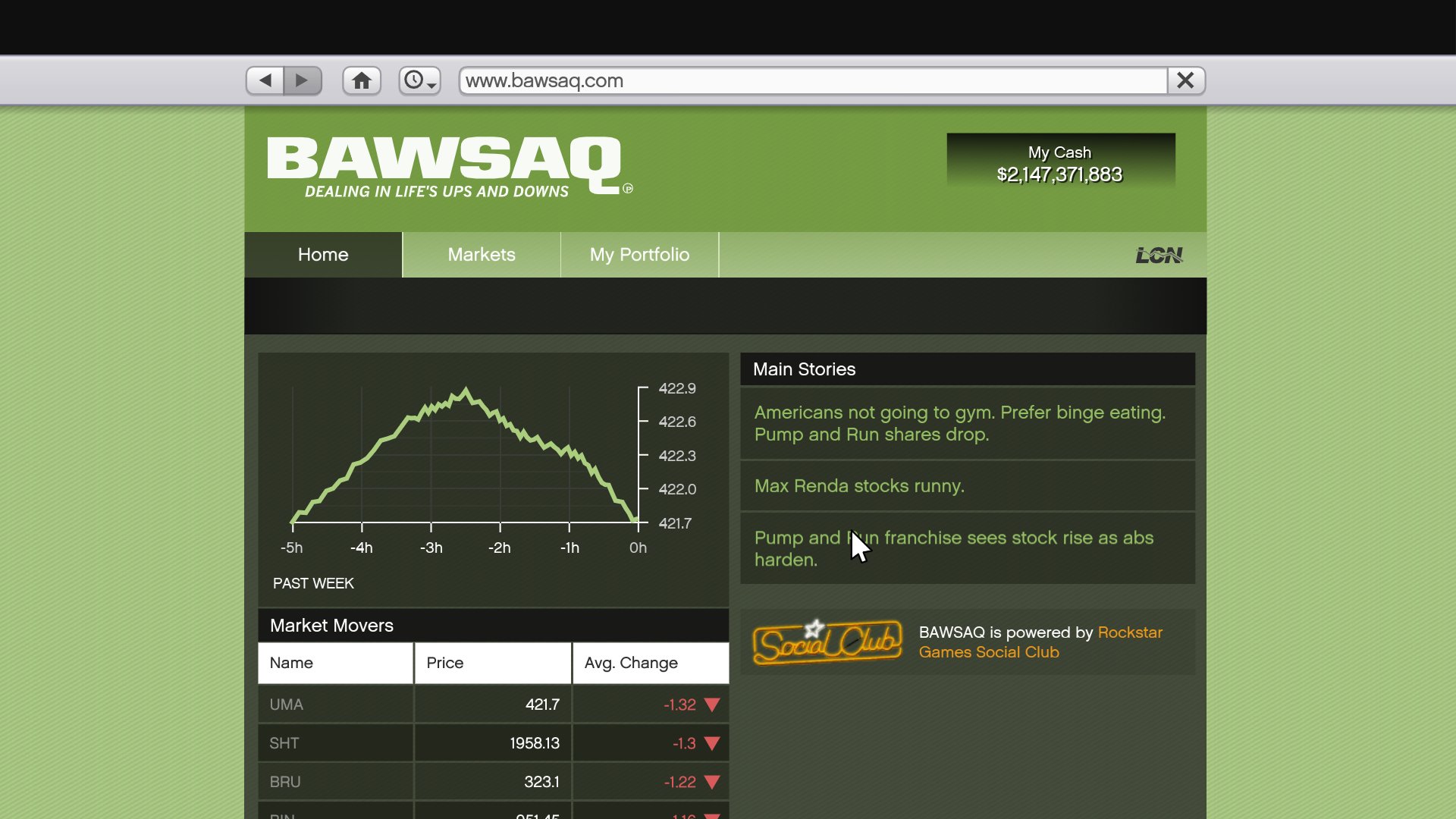Open the browsing history clock dropdown
Screen dimensions: 1456x819
[419, 80]
